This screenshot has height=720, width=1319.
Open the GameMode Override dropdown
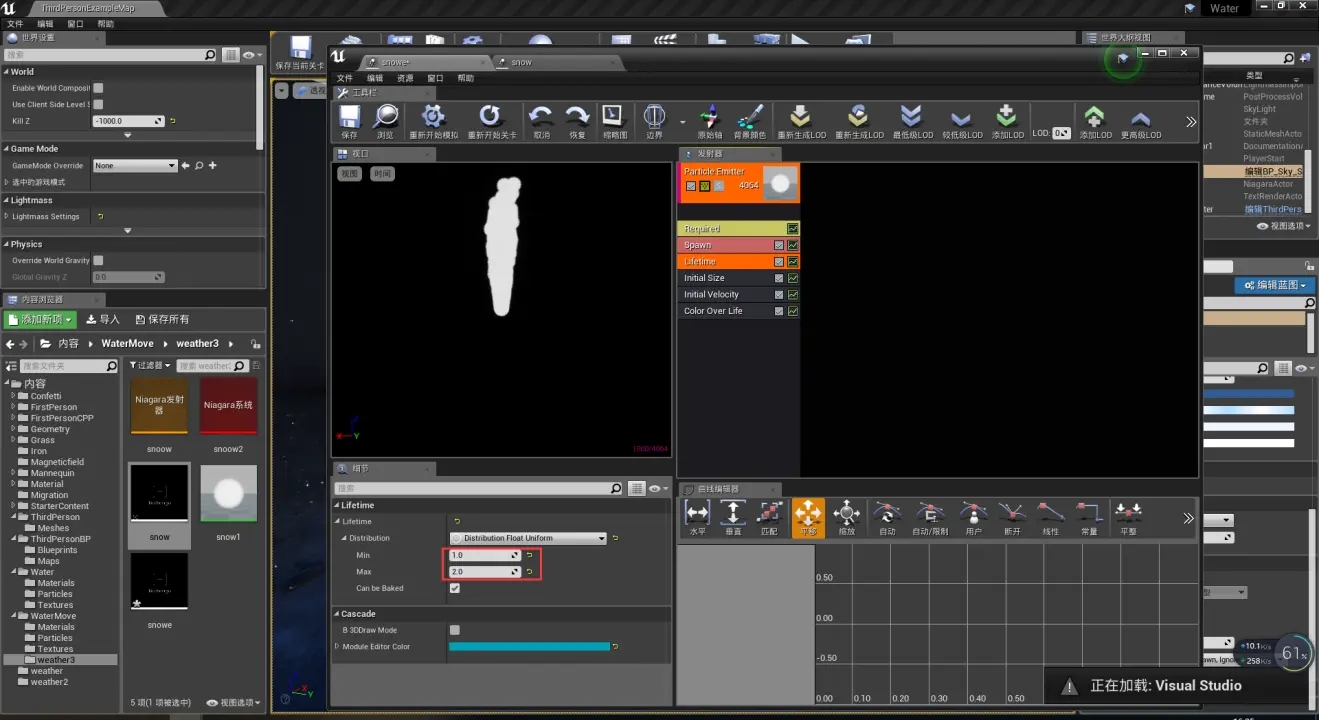135,166
